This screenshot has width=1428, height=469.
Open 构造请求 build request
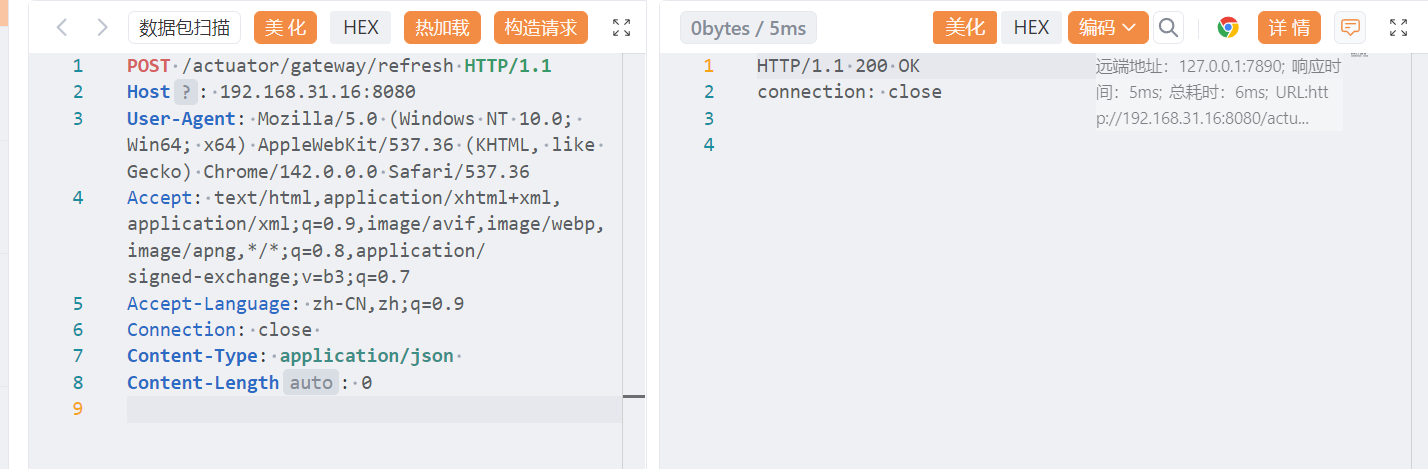(x=541, y=28)
